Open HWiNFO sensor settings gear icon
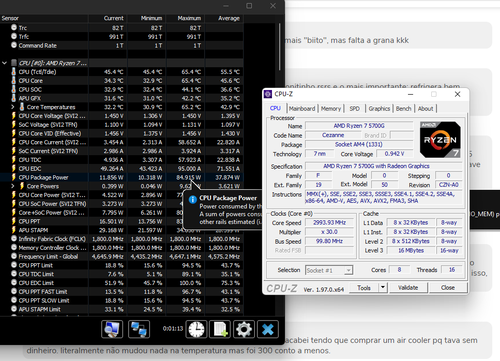Image resolution: width=500 pixels, height=361 pixels. (x=244, y=329)
